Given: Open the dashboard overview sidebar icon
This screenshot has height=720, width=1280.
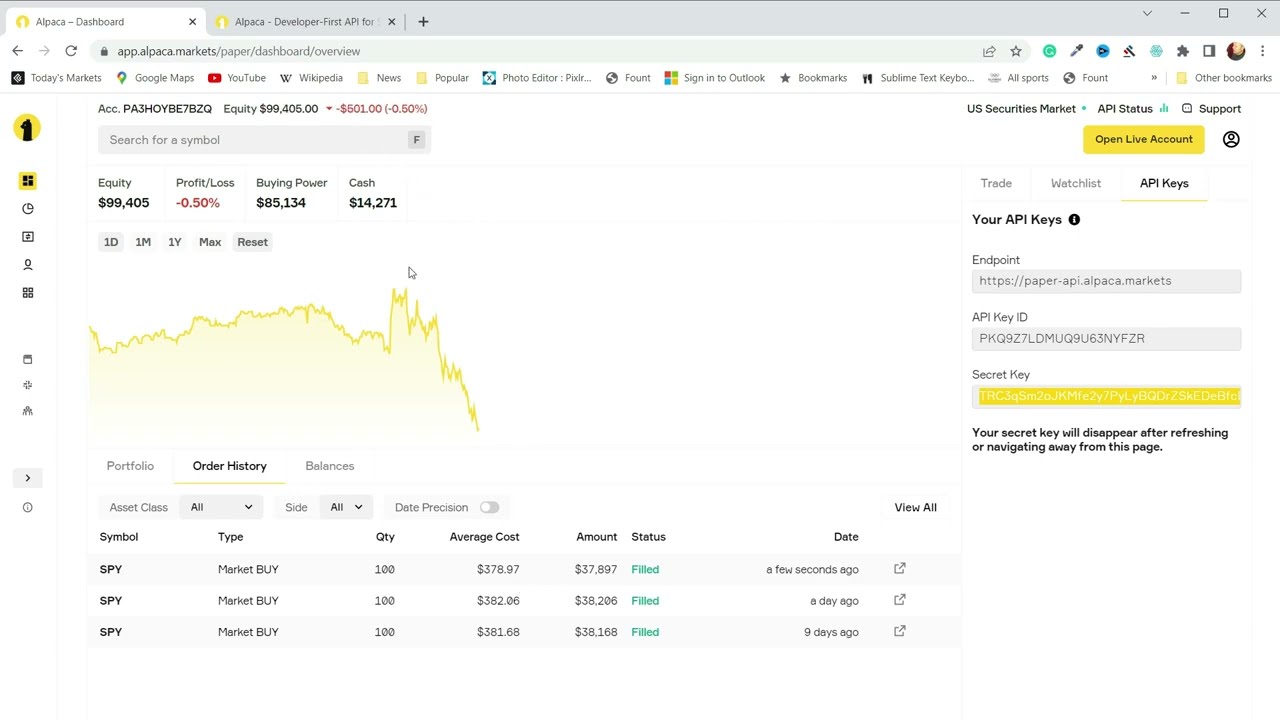Looking at the screenshot, I should 28,181.
